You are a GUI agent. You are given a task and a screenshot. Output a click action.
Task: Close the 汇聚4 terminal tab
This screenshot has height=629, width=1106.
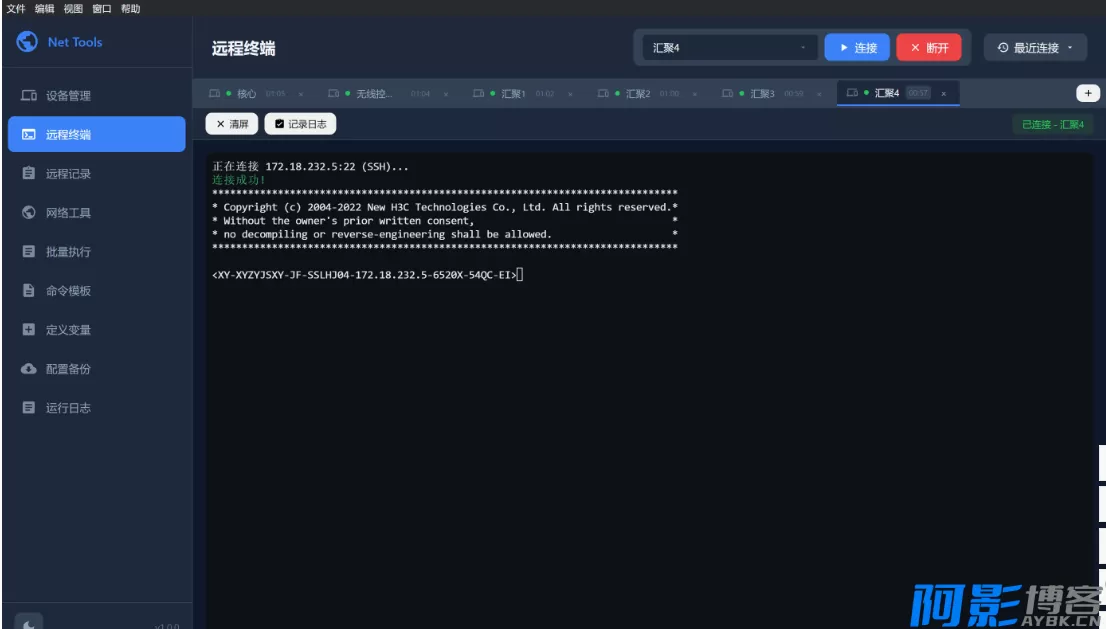point(943,94)
